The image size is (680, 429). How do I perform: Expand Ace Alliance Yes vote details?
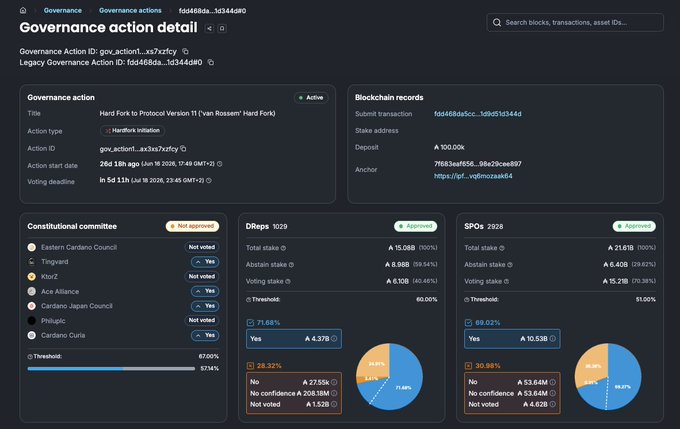click(x=205, y=291)
